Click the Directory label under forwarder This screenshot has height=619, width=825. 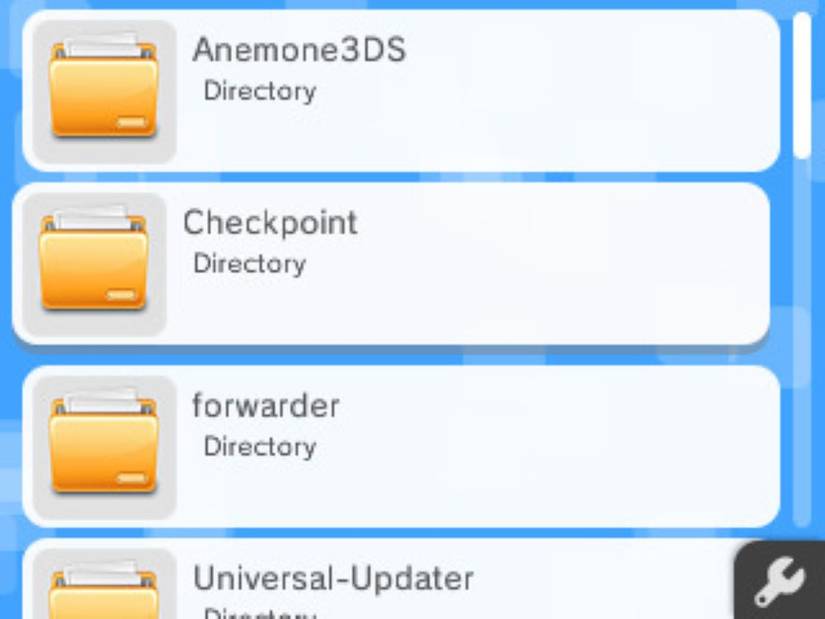click(x=260, y=447)
